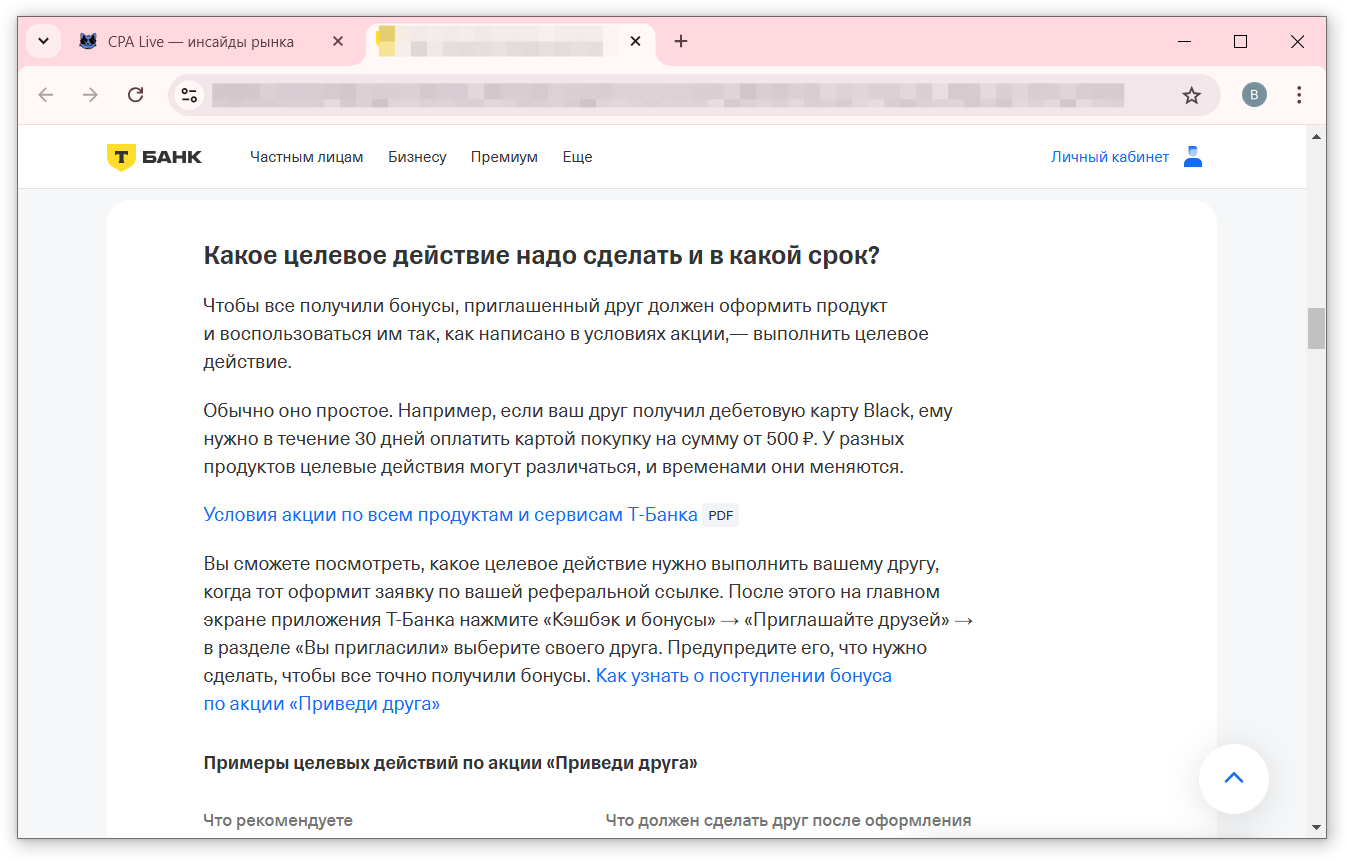Follow the Как узнать о поступлении бонуса link

click(x=548, y=689)
